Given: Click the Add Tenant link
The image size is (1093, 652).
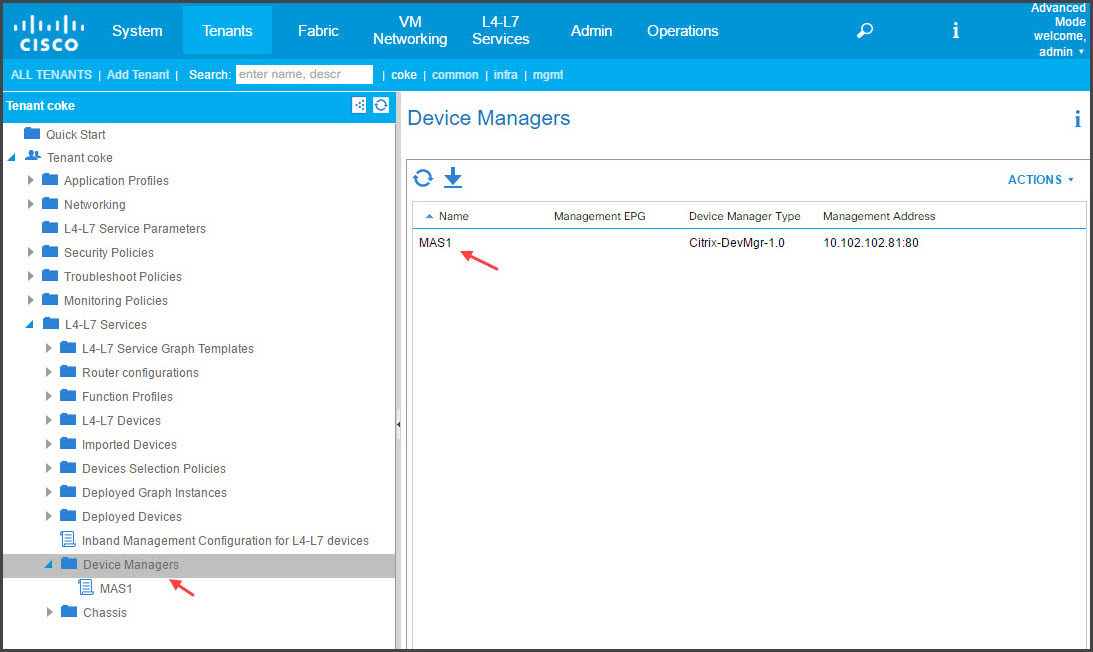Looking at the screenshot, I should [x=138, y=75].
